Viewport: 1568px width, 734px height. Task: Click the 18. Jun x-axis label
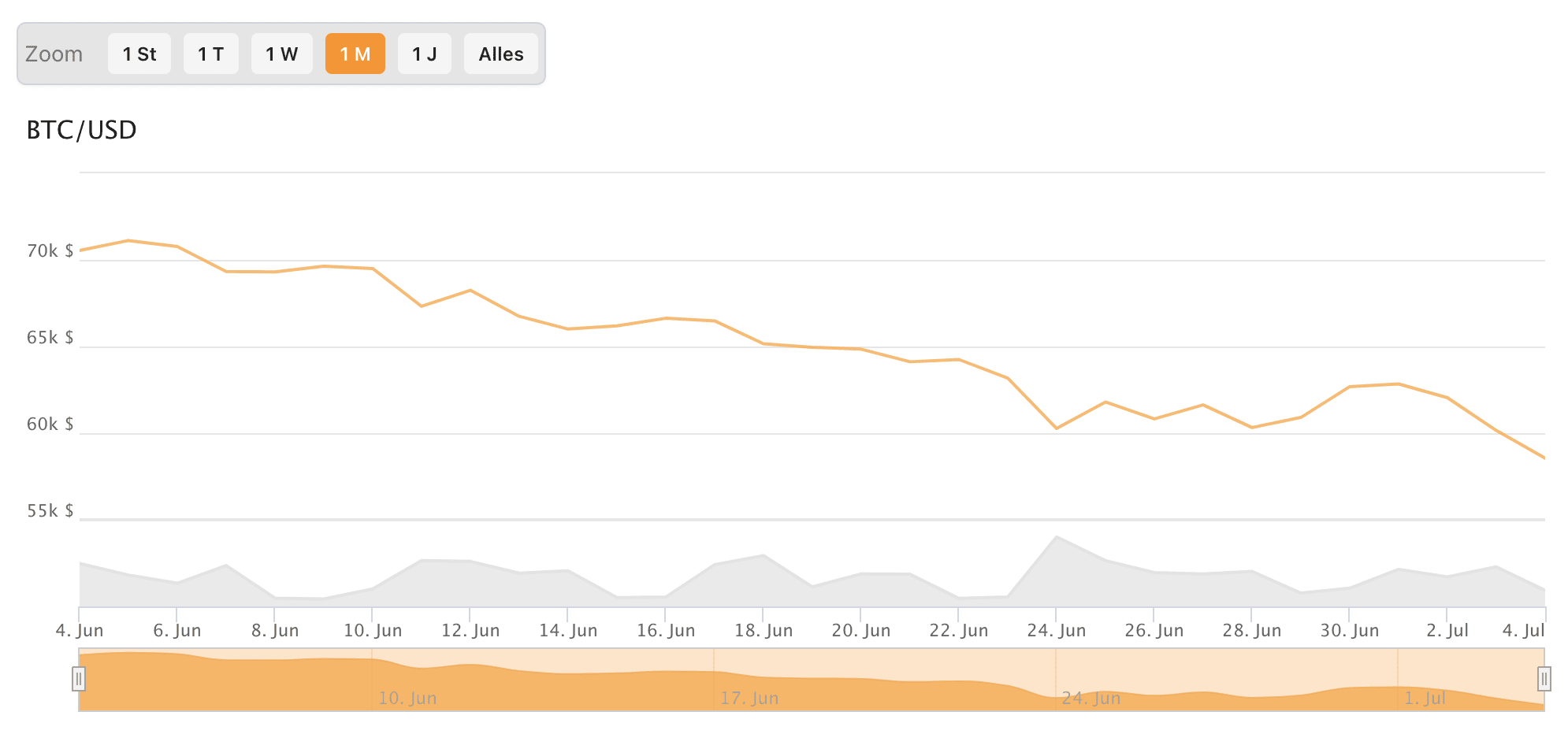click(x=764, y=630)
